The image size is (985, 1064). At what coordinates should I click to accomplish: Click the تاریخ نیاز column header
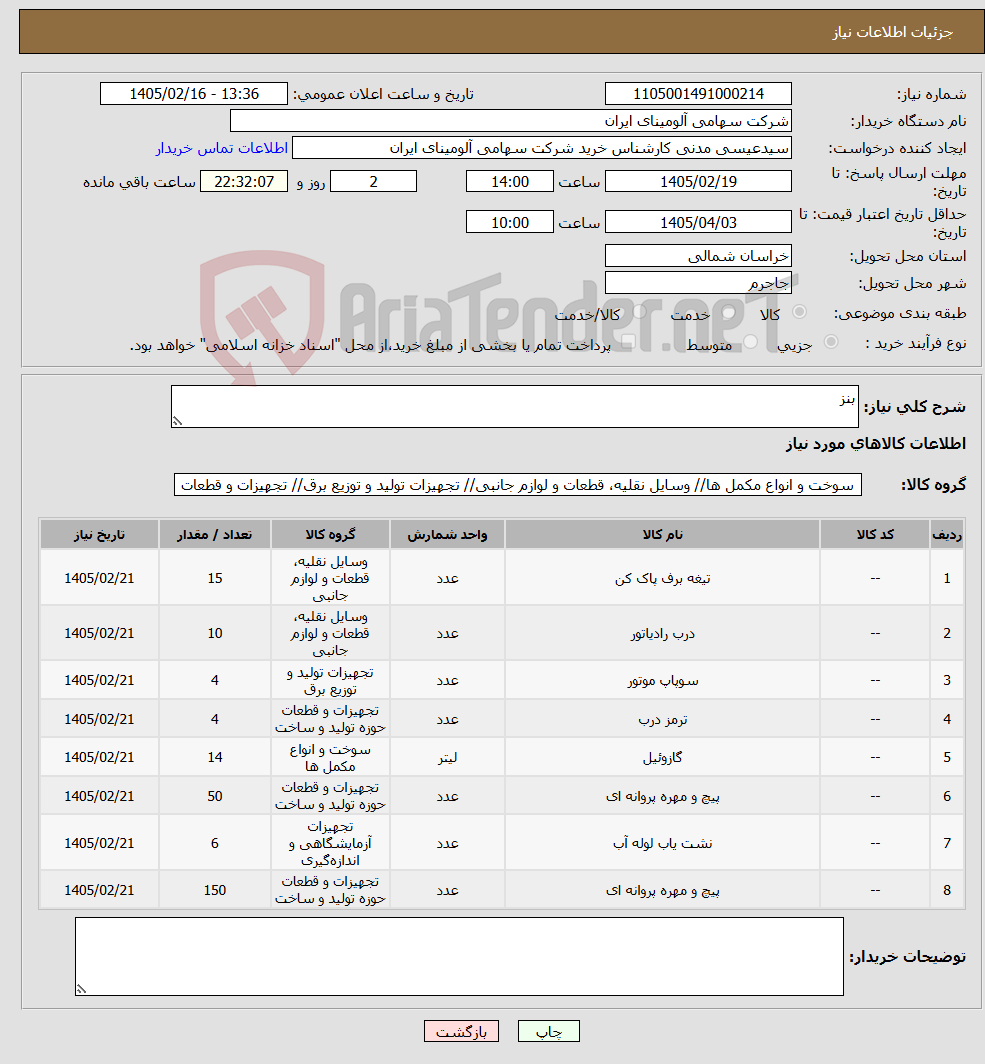tap(99, 534)
